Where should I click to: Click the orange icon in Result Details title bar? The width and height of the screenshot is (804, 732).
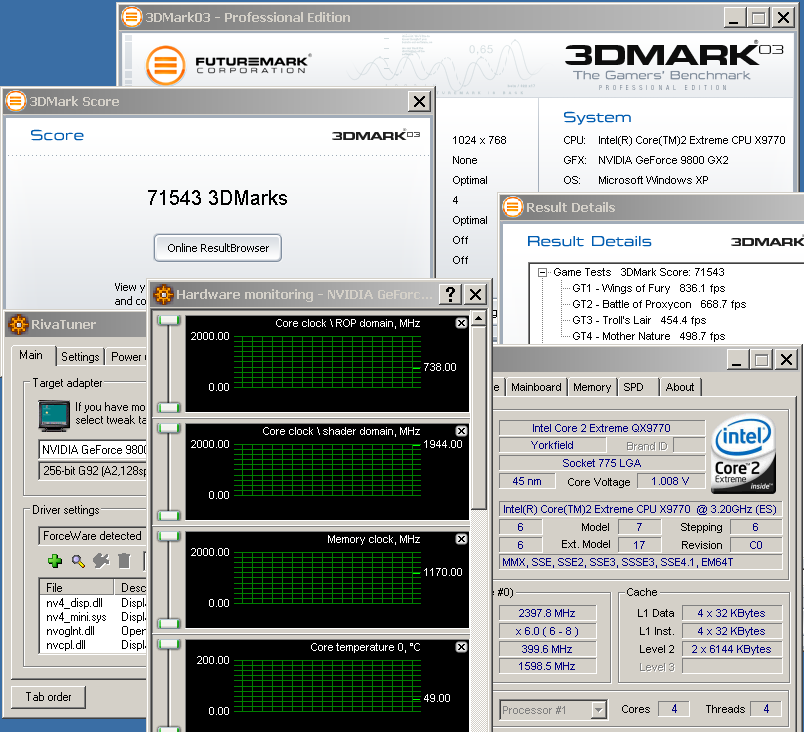pyautogui.click(x=512, y=207)
